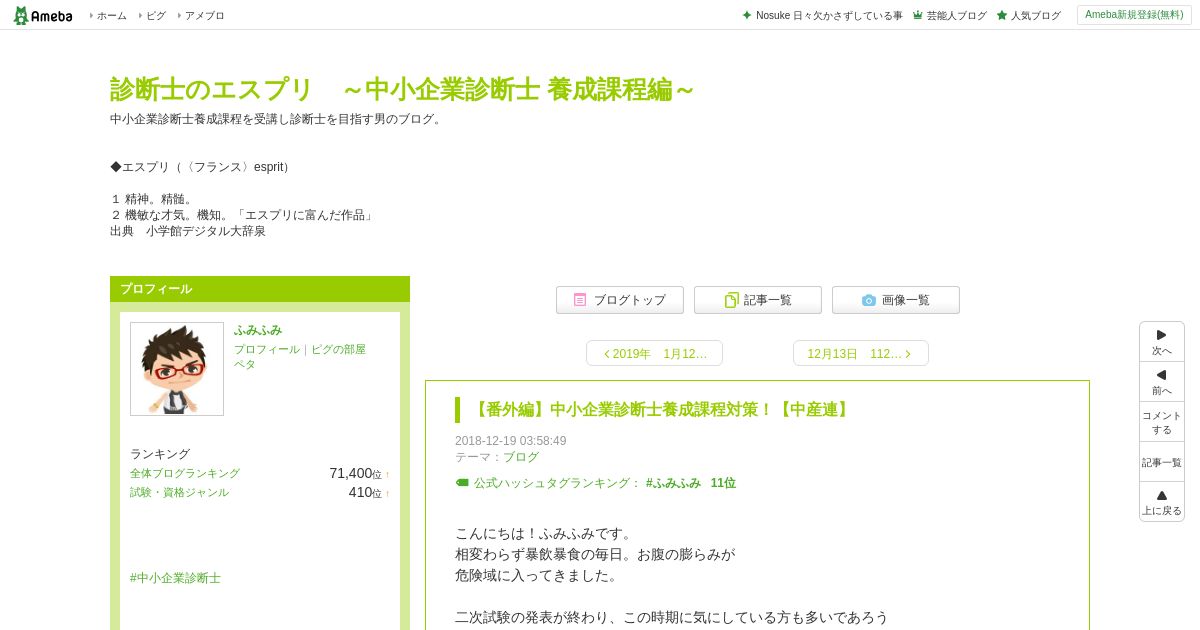This screenshot has width=1200, height=630.
Task: Open the ホーム link in top bar
Action: 111,16
